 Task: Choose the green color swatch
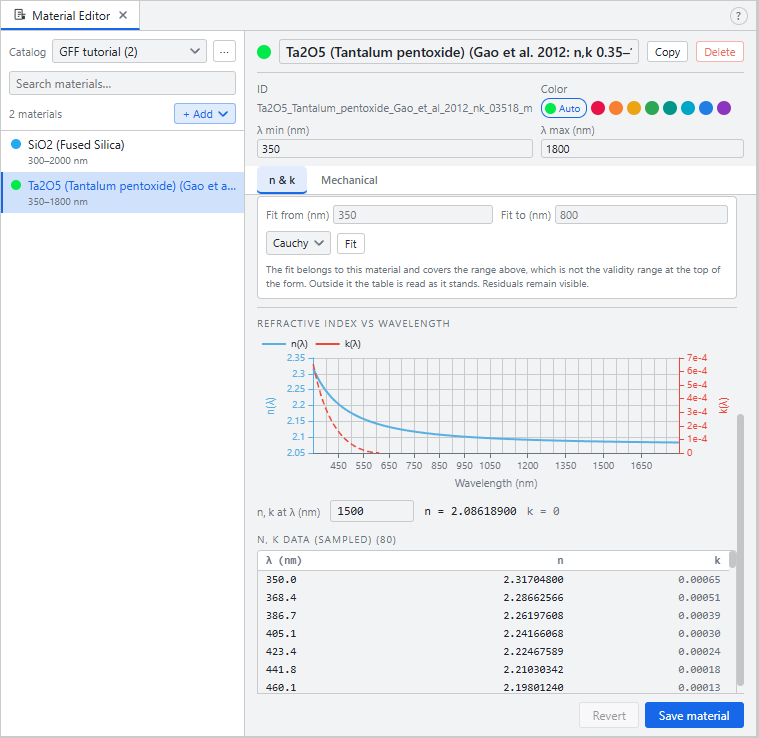click(x=652, y=108)
